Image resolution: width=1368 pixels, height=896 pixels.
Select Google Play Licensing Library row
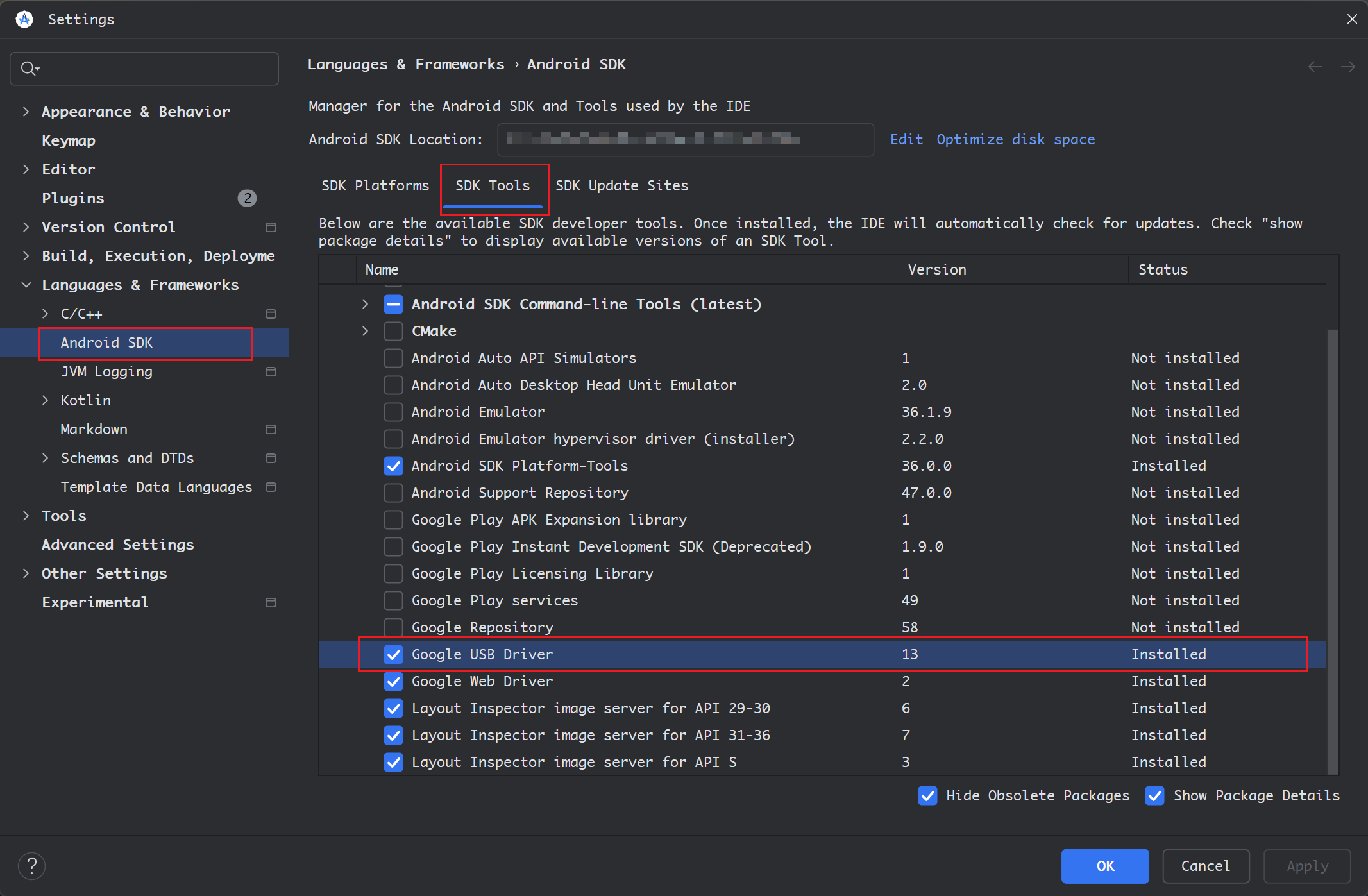823,573
